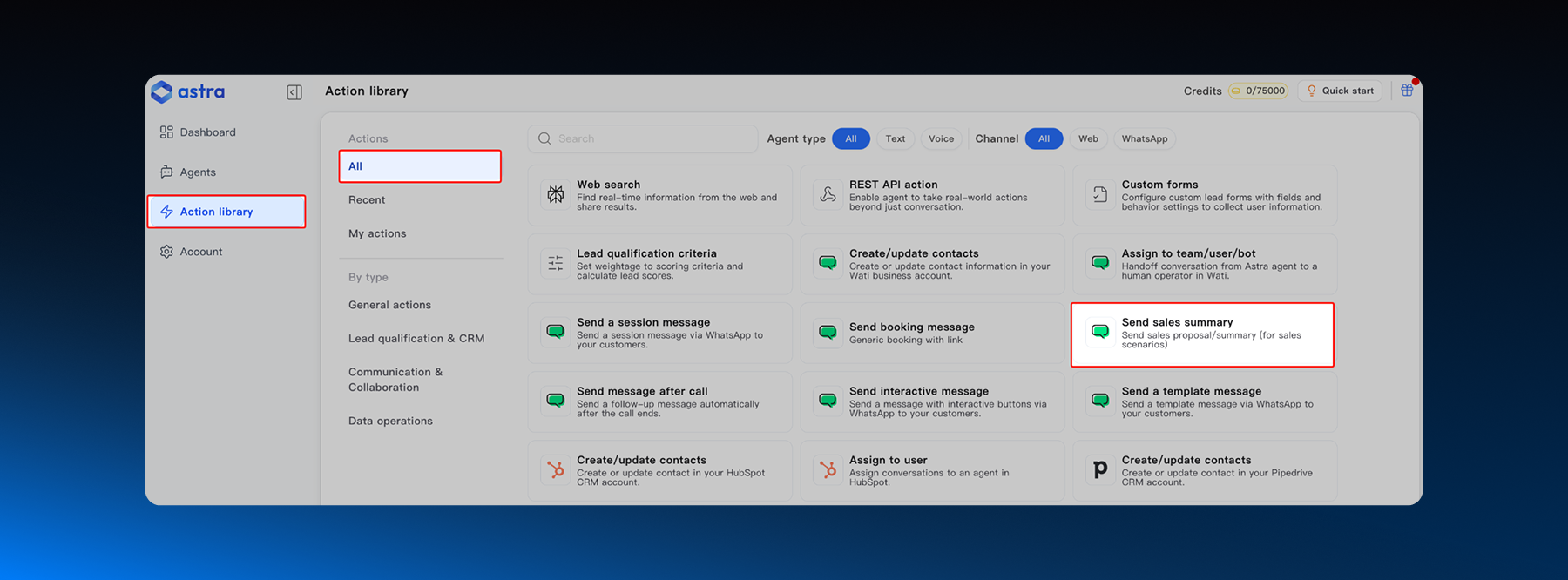Click the Custom forms document icon
The height and width of the screenshot is (580, 1568).
(1100, 195)
